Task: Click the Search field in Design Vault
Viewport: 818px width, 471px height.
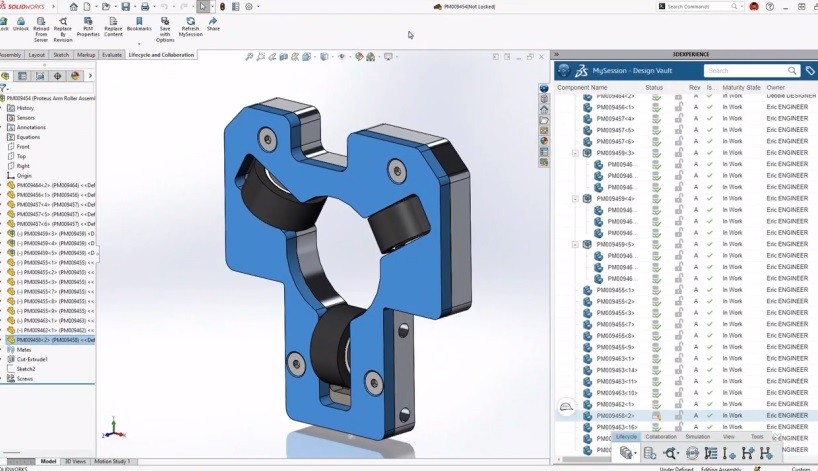Action: coord(751,70)
